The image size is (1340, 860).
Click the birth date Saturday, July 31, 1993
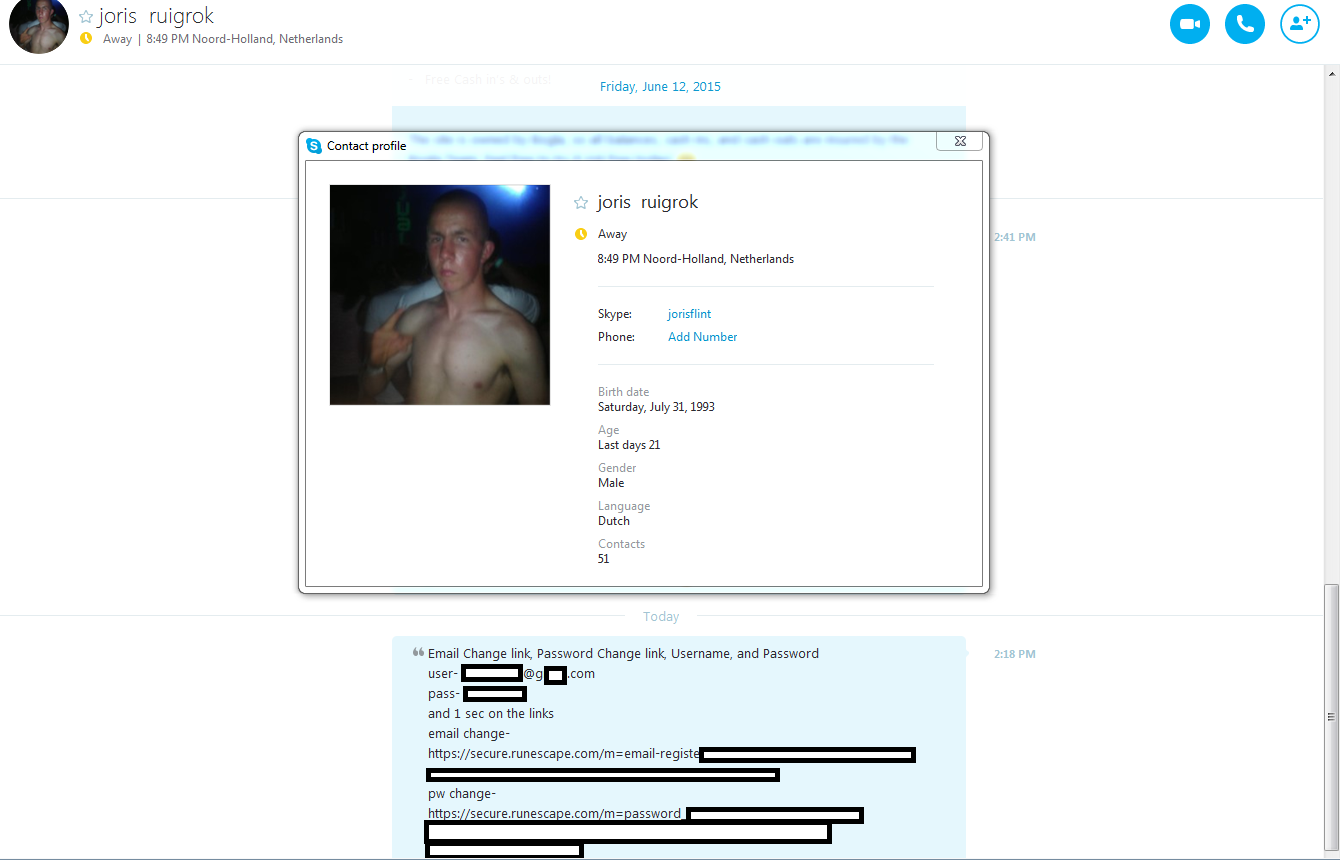pos(656,407)
